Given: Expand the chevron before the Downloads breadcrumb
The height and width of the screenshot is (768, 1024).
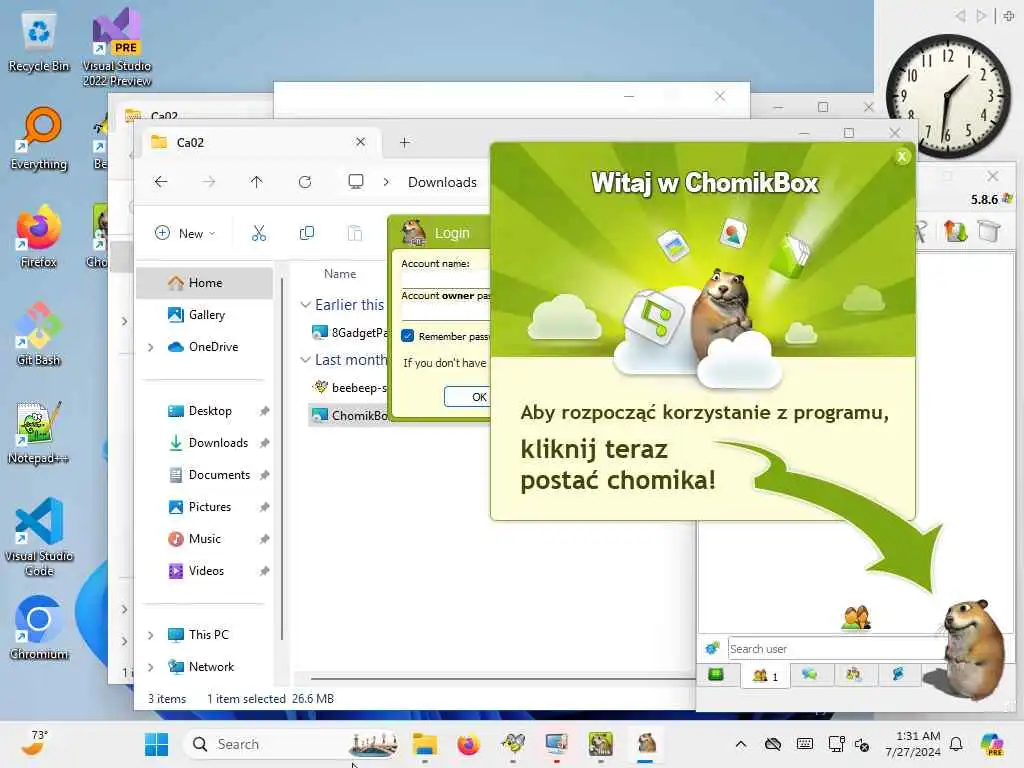Looking at the screenshot, I should 386,182.
